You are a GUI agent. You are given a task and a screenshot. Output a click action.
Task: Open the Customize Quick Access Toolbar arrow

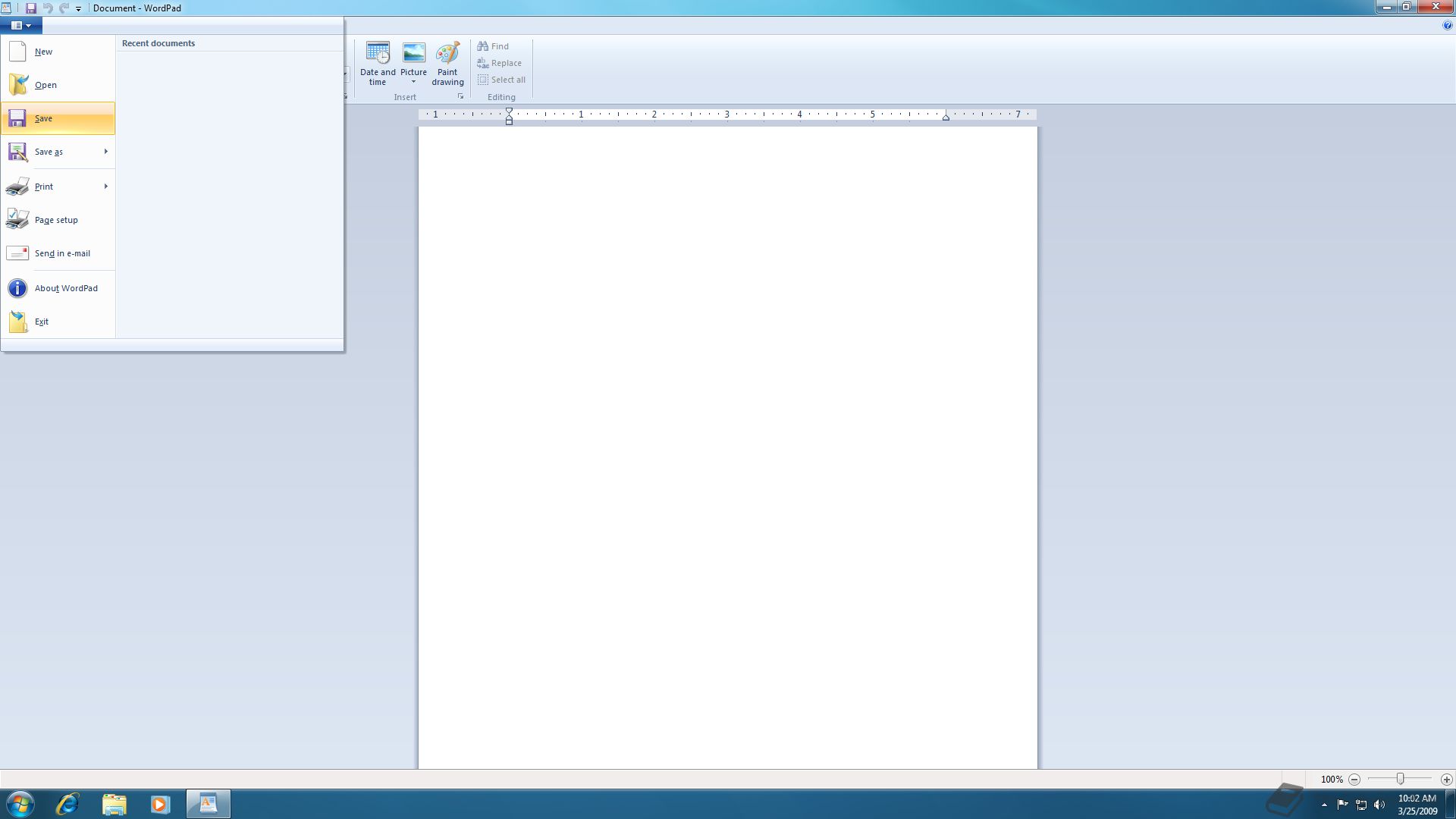tap(78, 9)
